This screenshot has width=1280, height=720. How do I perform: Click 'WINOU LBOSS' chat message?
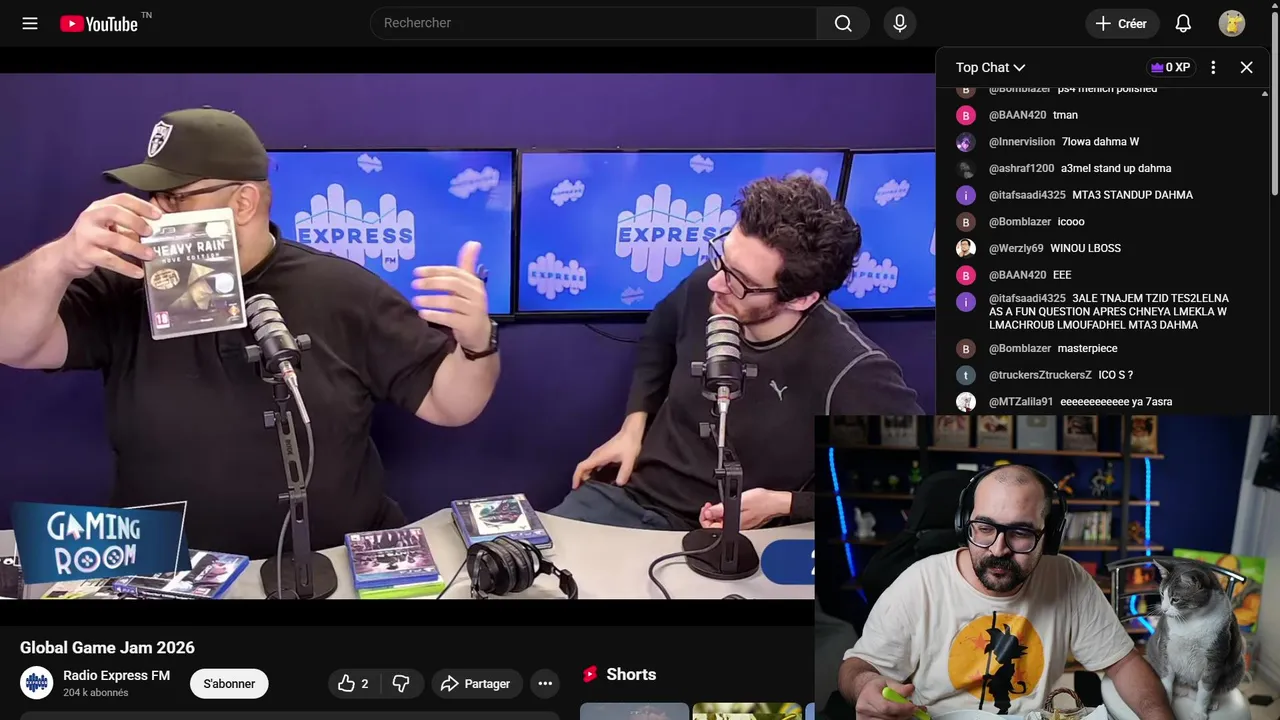(1085, 248)
